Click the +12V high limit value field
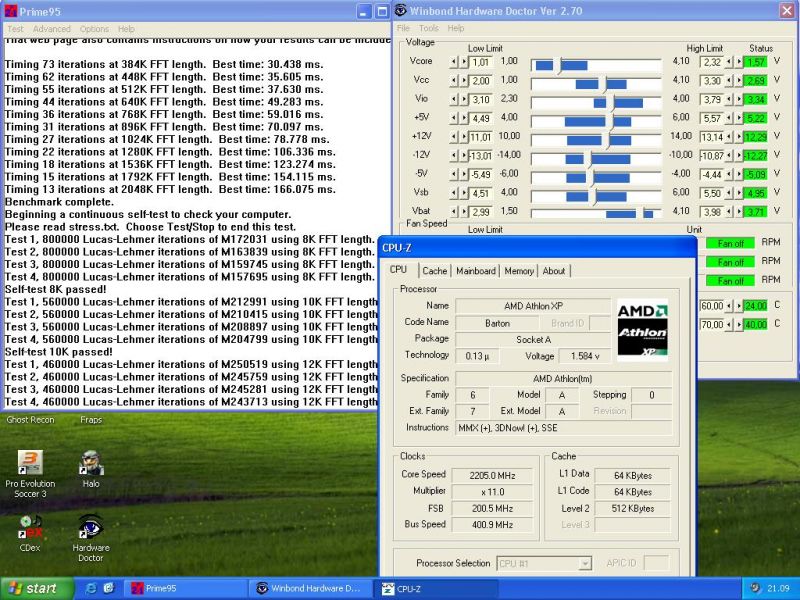 (712, 137)
